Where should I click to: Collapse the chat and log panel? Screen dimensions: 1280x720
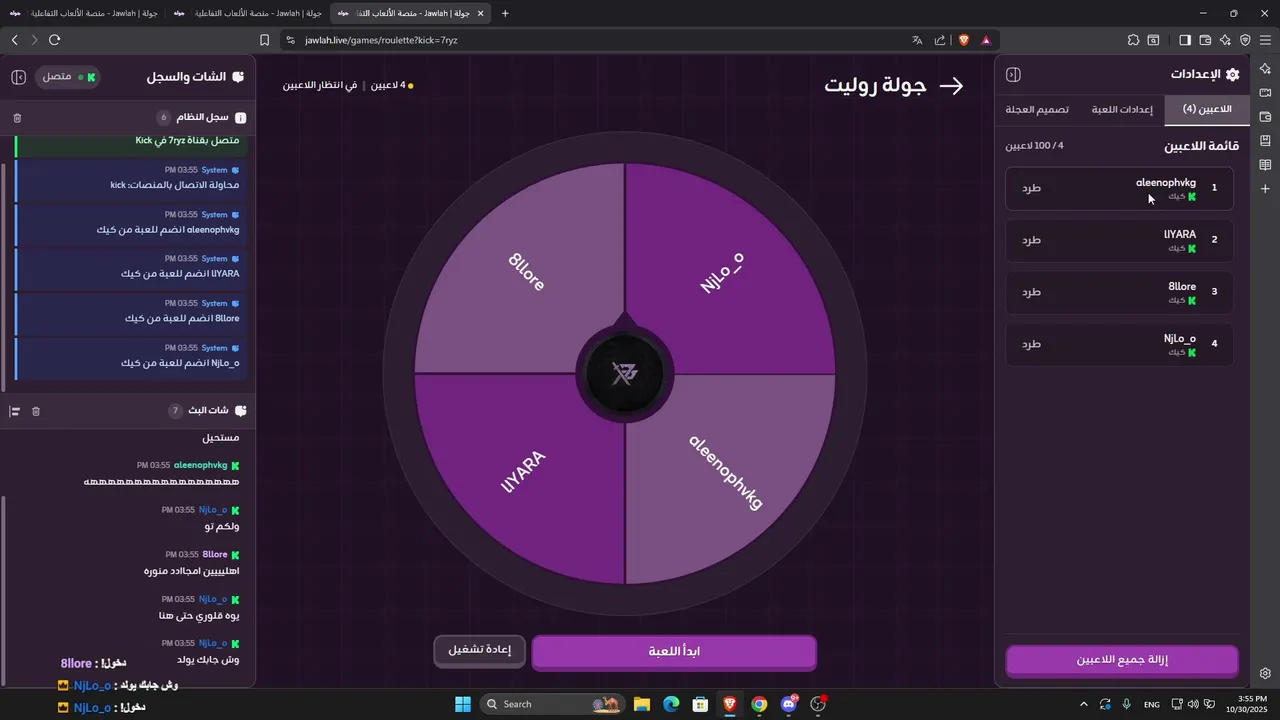coord(19,77)
